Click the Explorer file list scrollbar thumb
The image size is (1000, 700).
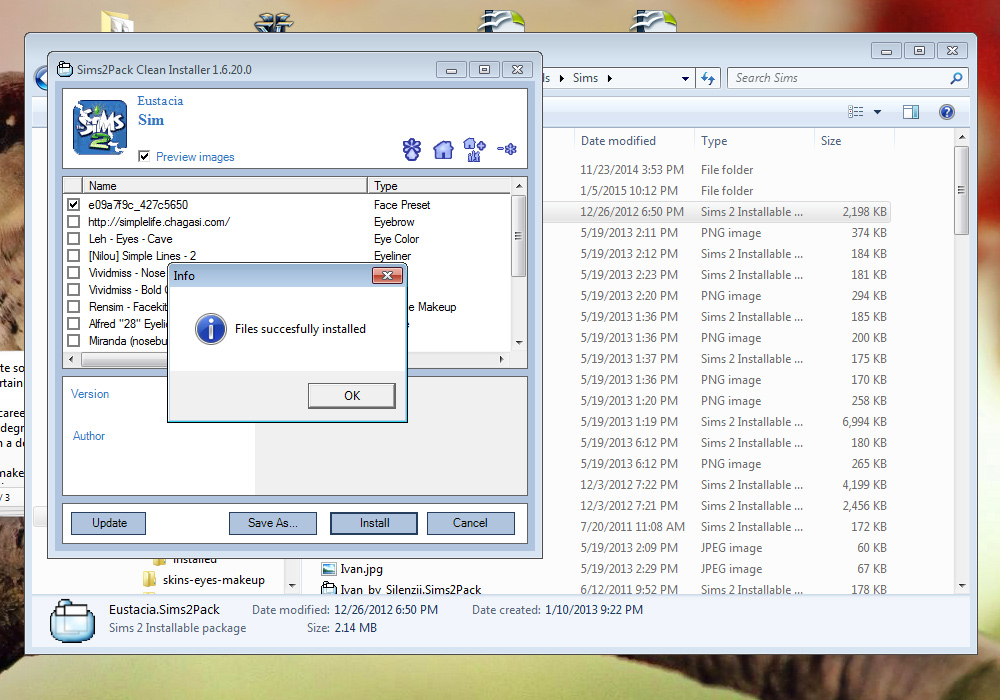961,191
